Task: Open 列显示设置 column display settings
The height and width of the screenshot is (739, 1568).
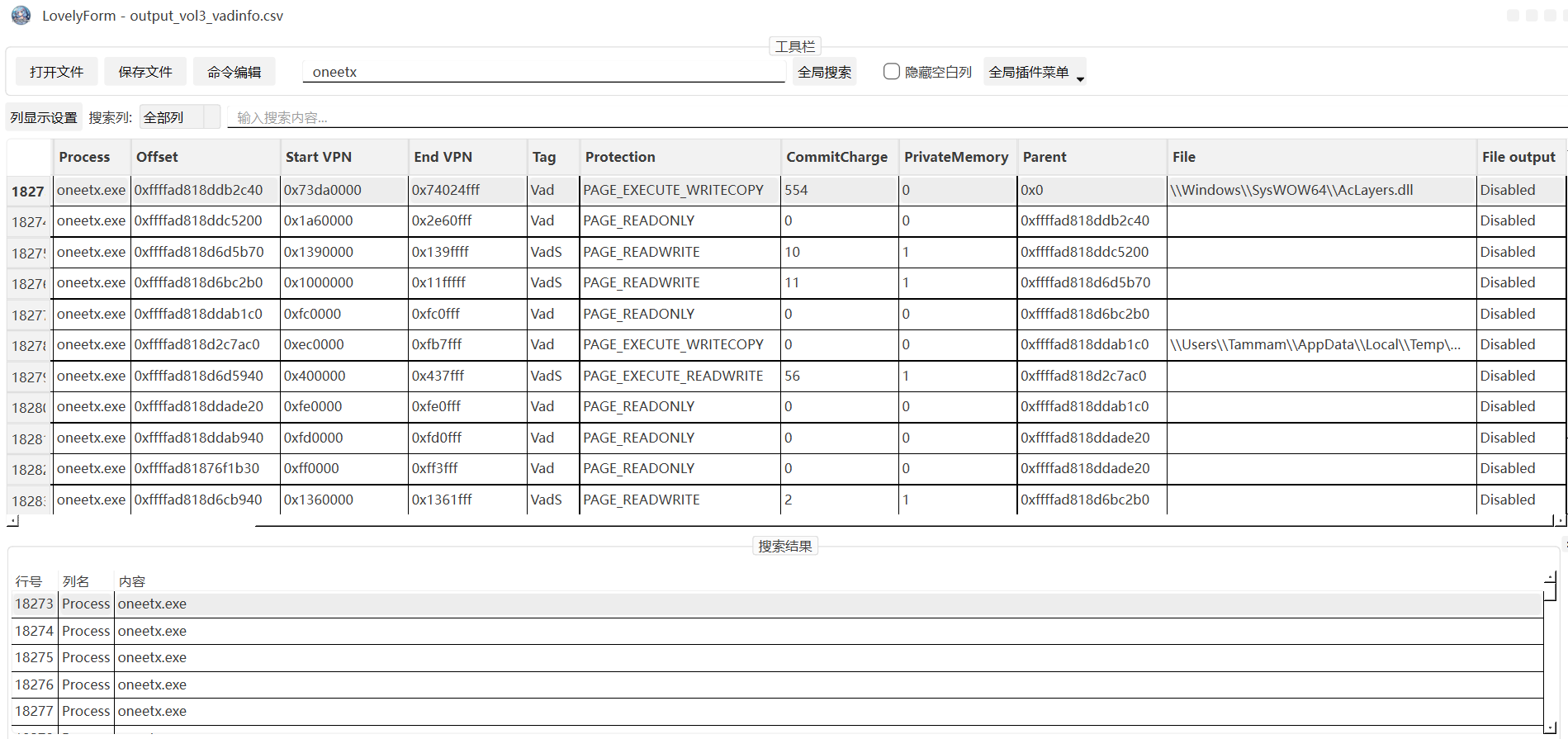Action: tap(44, 117)
